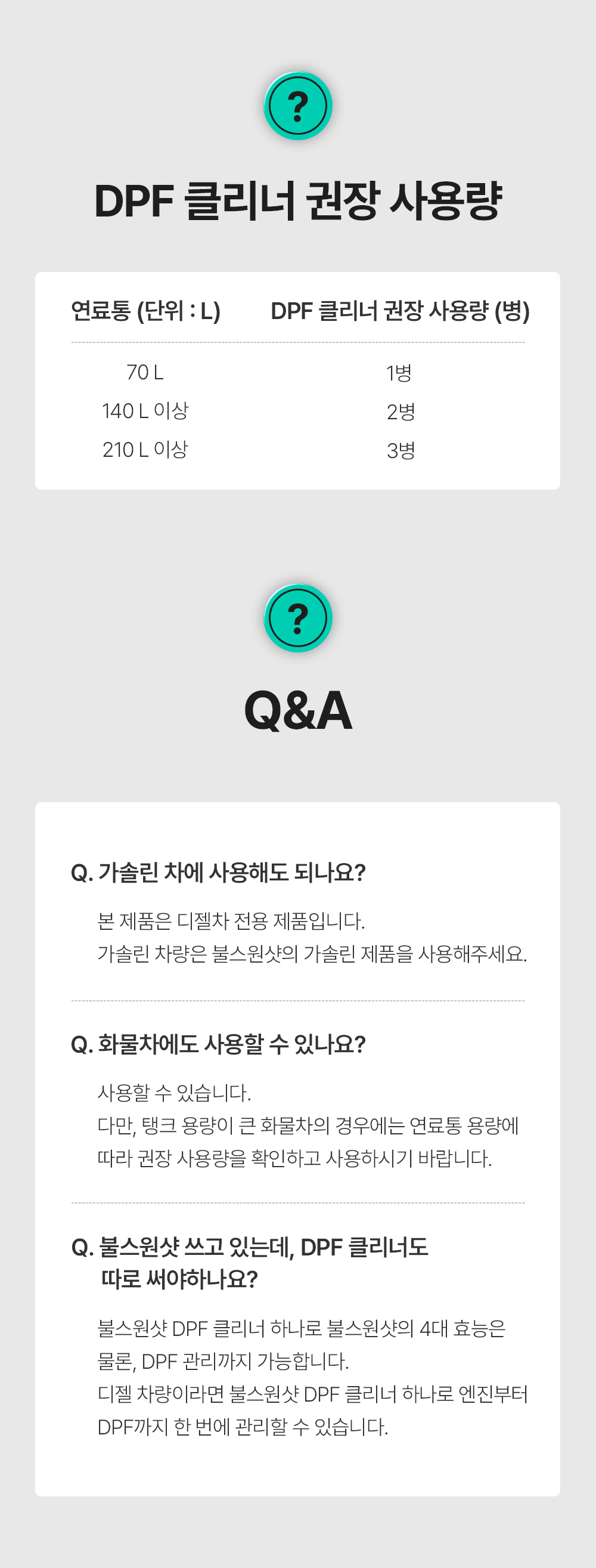Click the 가솔린 제품을 사용해주세요 answer line

click(x=311, y=954)
